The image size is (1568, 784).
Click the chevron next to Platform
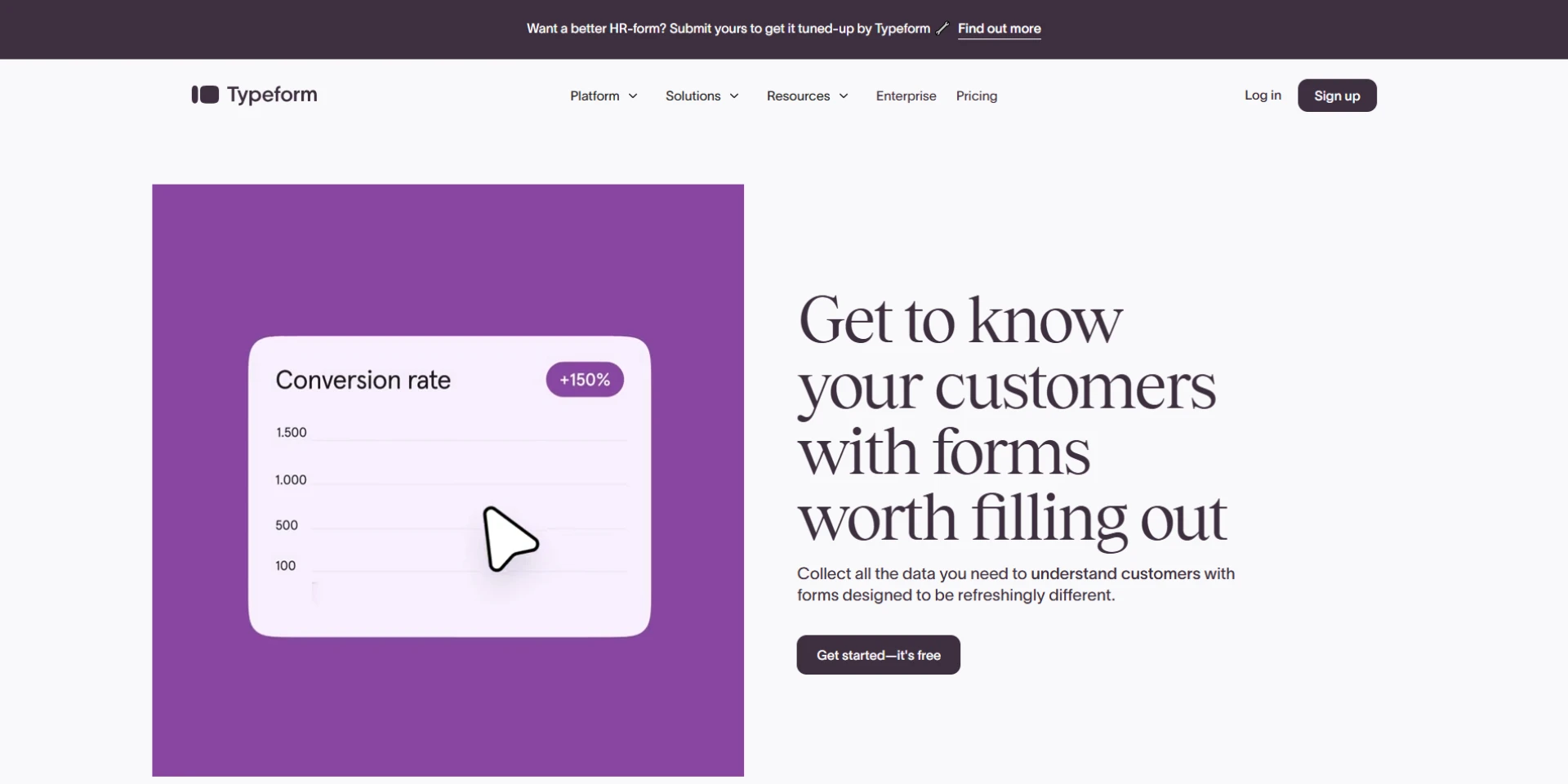tap(634, 96)
